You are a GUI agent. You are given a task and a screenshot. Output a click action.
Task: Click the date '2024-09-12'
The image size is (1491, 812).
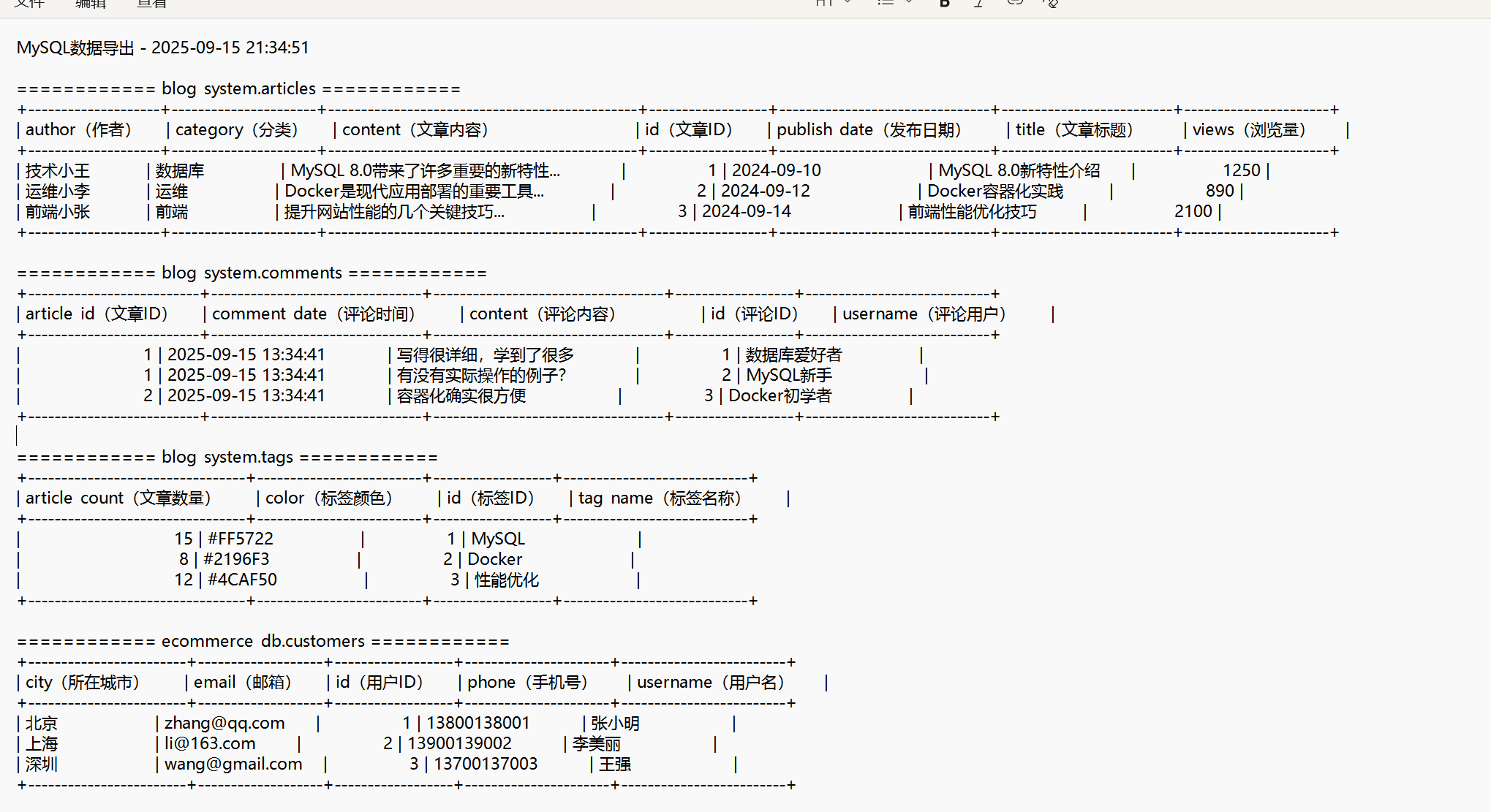[766, 191]
